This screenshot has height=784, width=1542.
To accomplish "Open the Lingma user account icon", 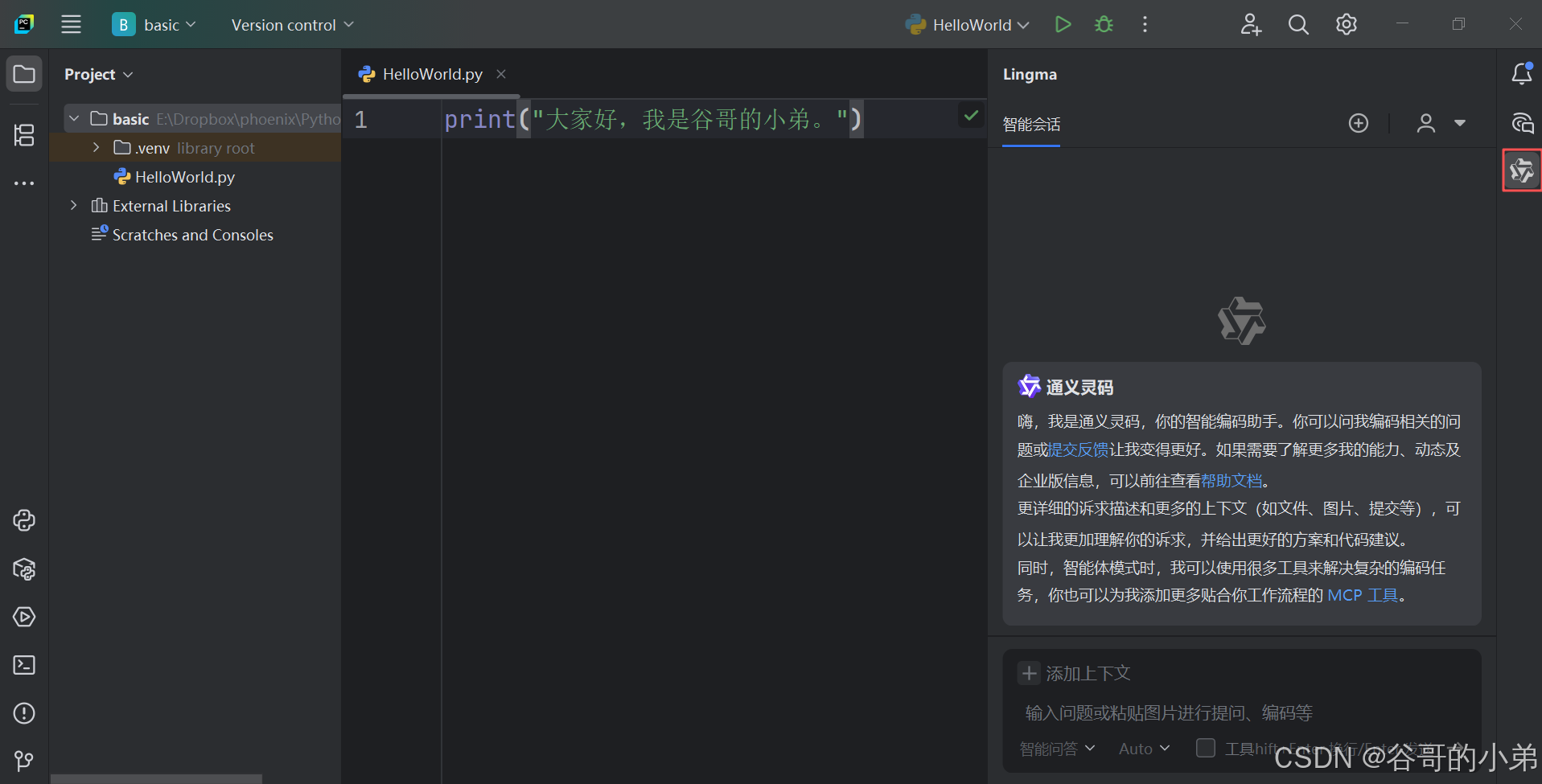I will (1426, 123).
